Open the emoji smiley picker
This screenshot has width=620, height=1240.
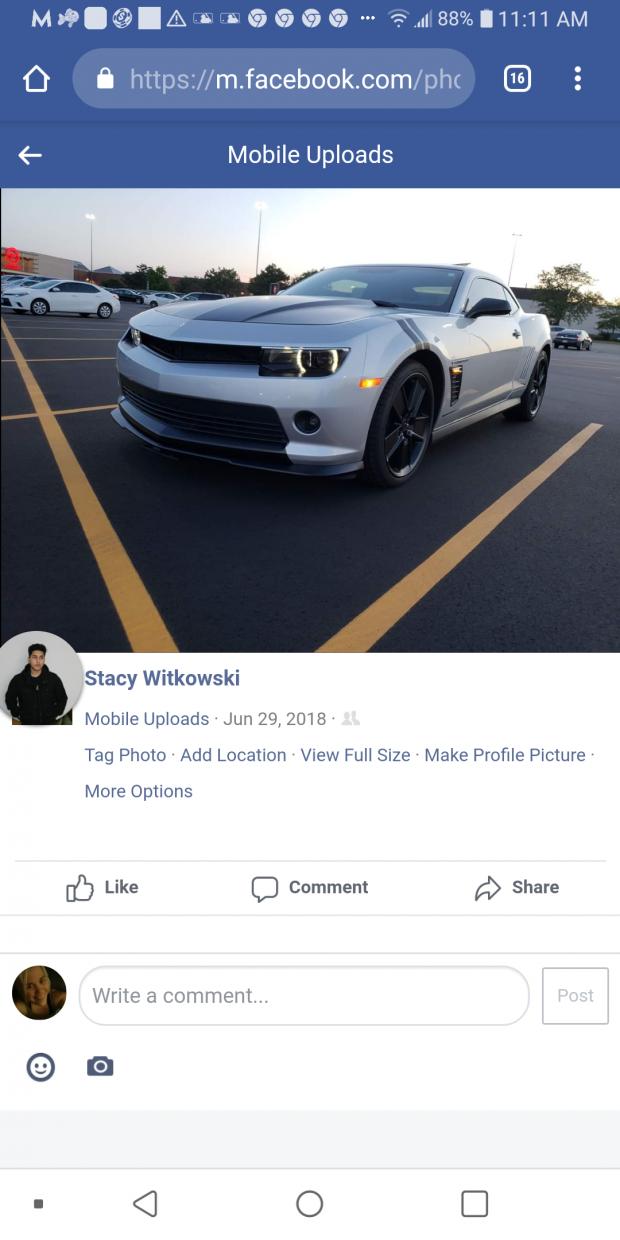pos(40,1067)
